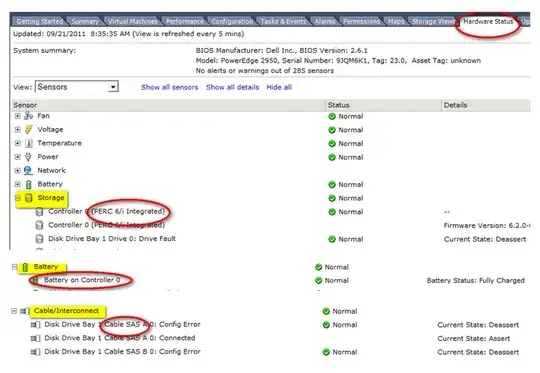Click green Normal status icon for Fan
This screenshot has height=373, width=540.
[332, 116]
